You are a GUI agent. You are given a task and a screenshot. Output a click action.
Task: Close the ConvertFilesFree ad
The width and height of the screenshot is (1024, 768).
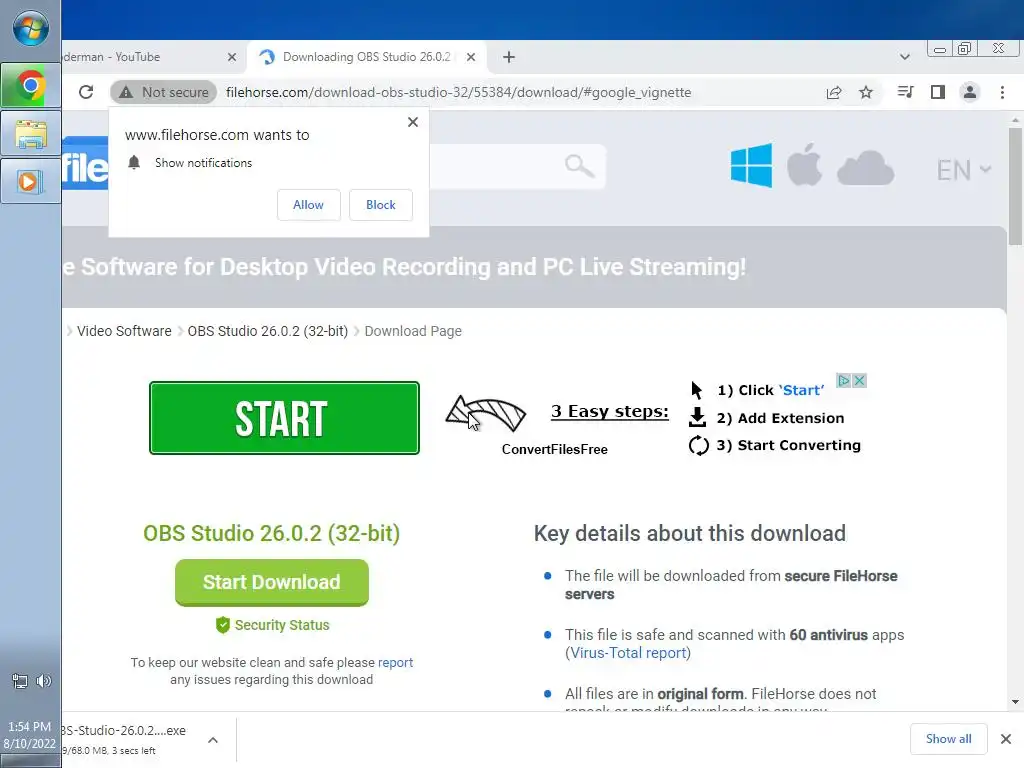pyautogui.click(x=859, y=380)
